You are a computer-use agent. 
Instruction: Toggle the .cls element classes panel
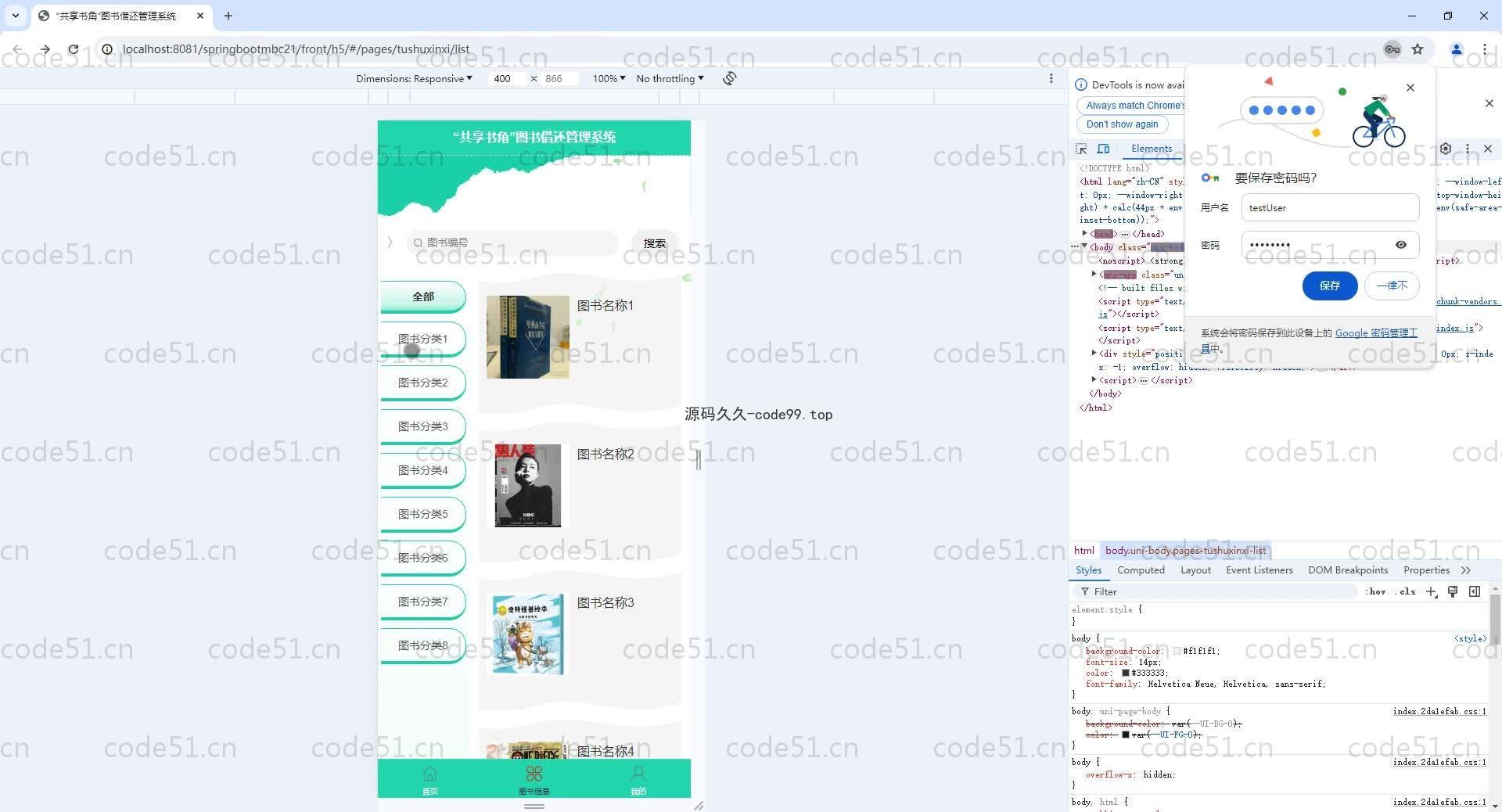pyautogui.click(x=1406, y=591)
